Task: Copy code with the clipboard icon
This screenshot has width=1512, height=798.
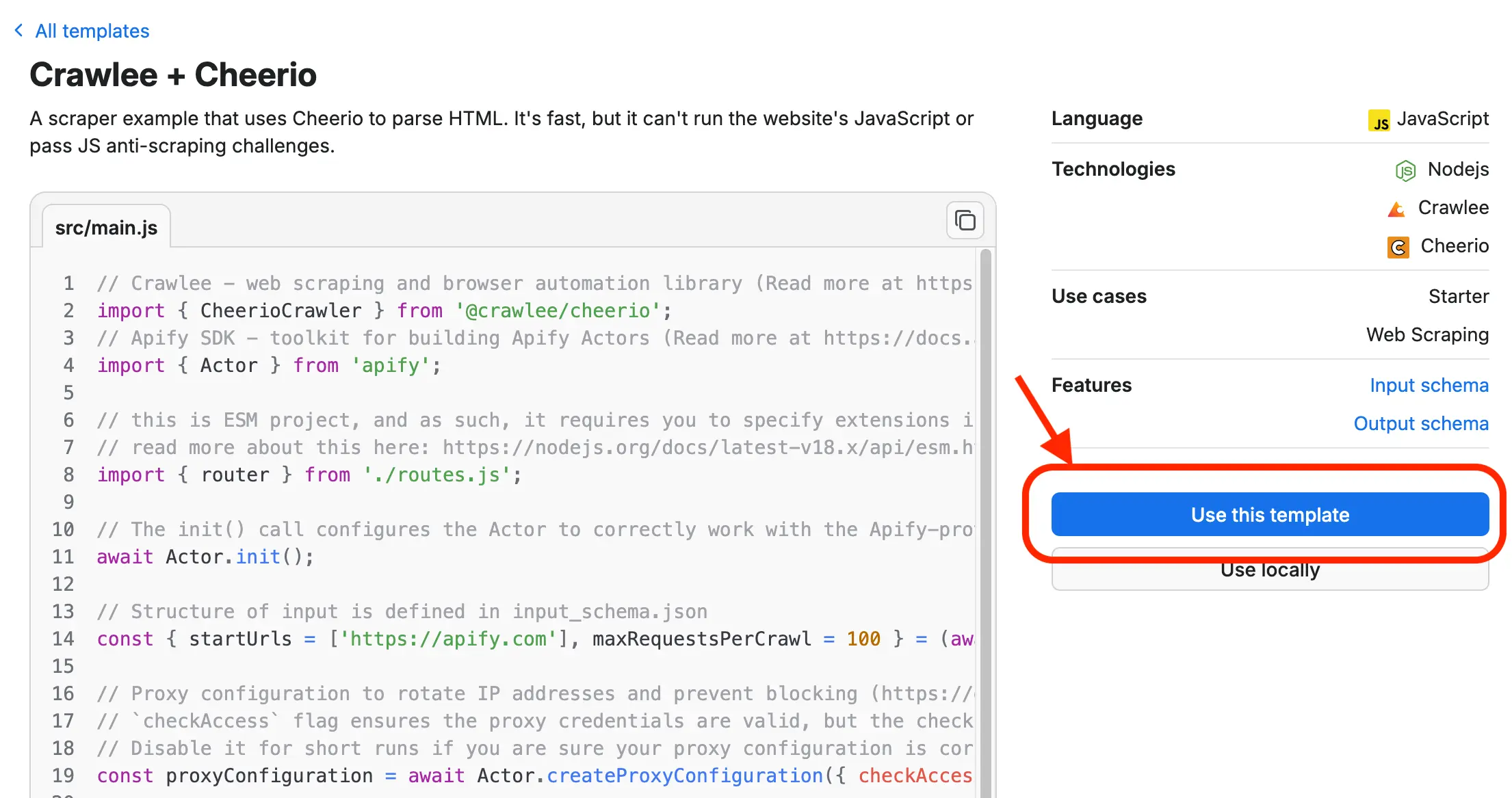Action: tap(965, 220)
